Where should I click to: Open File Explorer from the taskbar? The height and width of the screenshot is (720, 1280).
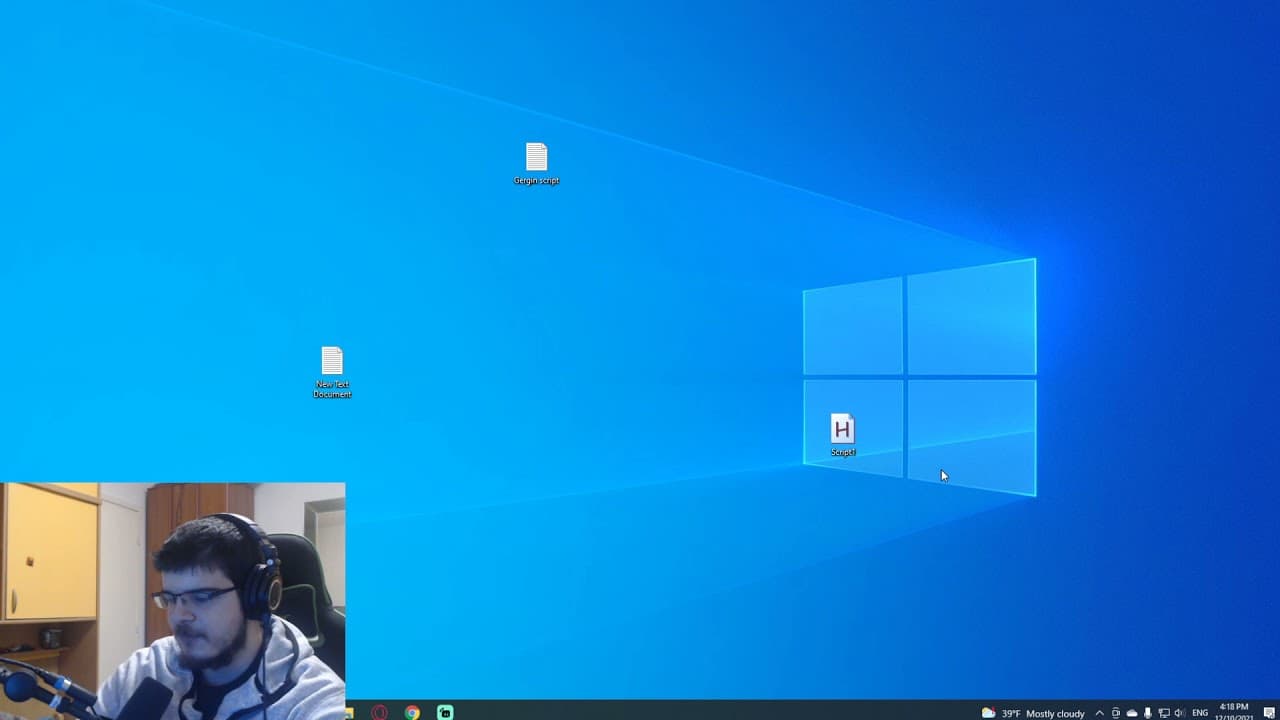(x=350, y=713)
